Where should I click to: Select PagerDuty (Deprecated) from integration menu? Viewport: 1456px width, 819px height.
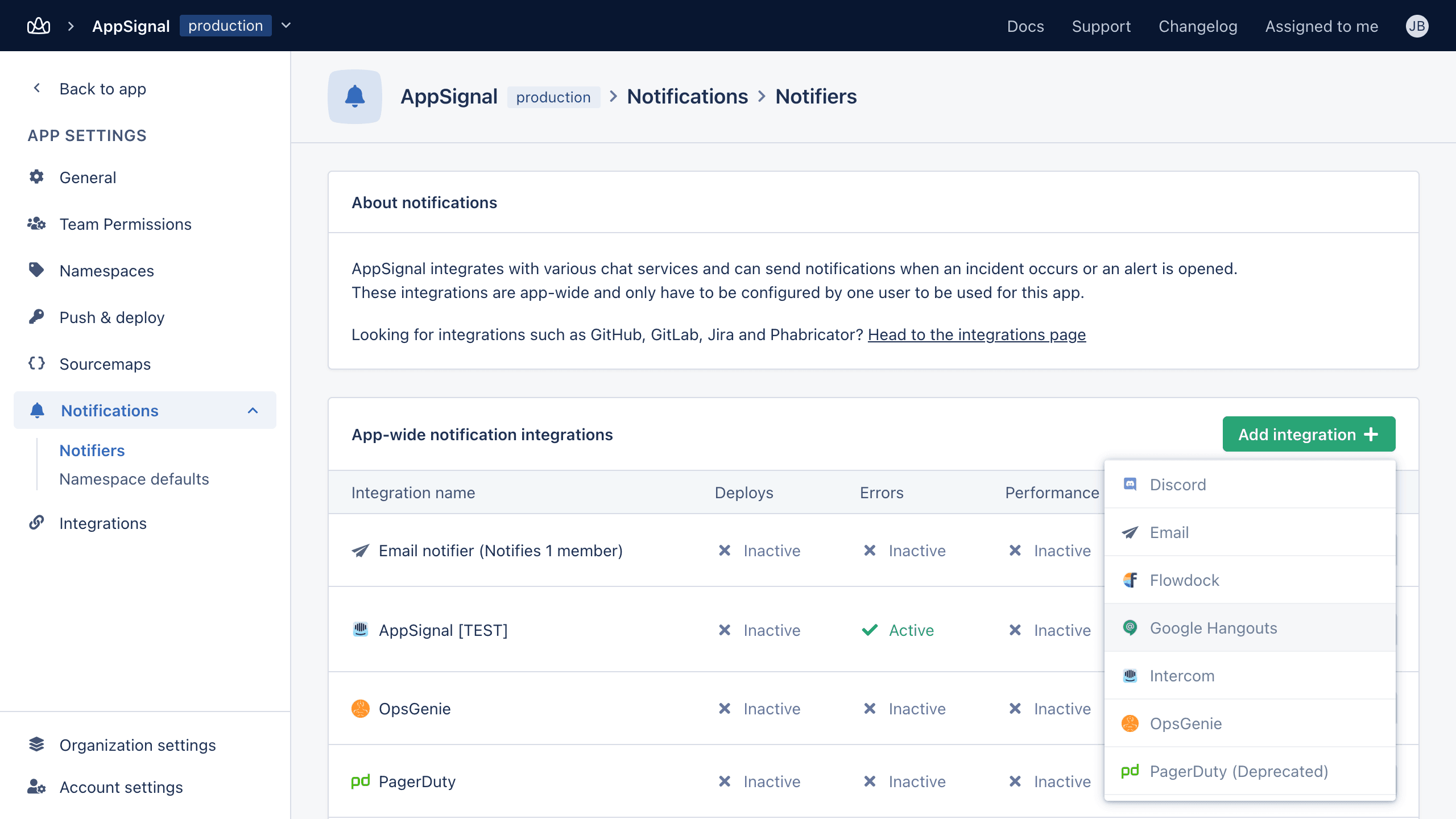(x=1250, y=771)
